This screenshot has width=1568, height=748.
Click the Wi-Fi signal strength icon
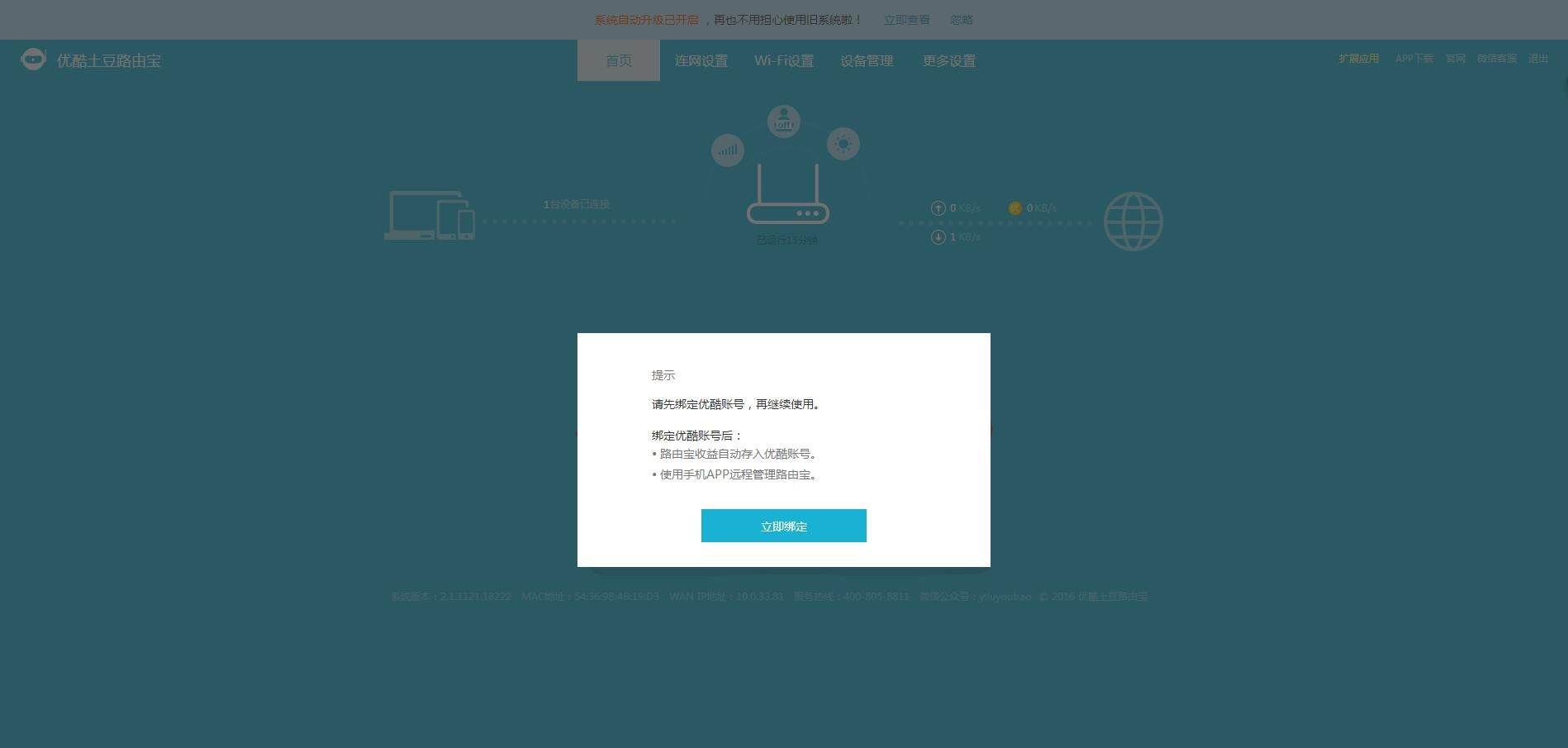tap(727, 150)
